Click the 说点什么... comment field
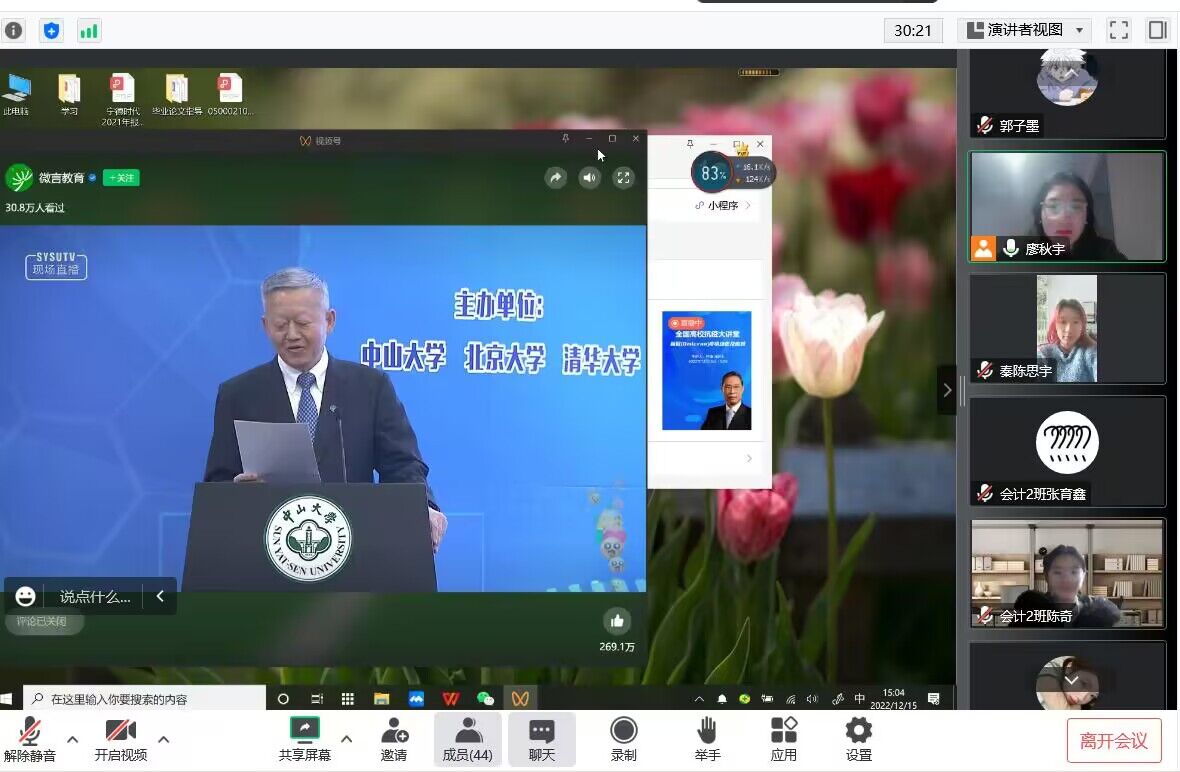This screenshot has height=772, width=1180. [95, 597]
